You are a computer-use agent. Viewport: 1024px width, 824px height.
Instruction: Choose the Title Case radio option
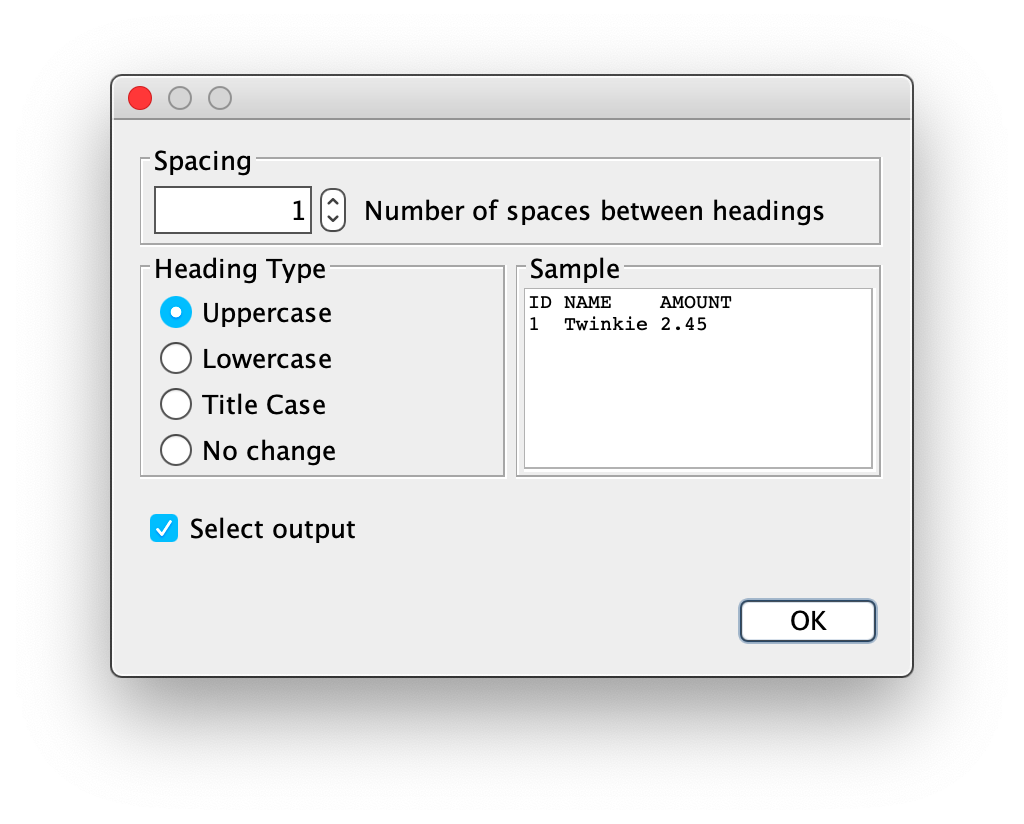(x=176, y=404)
